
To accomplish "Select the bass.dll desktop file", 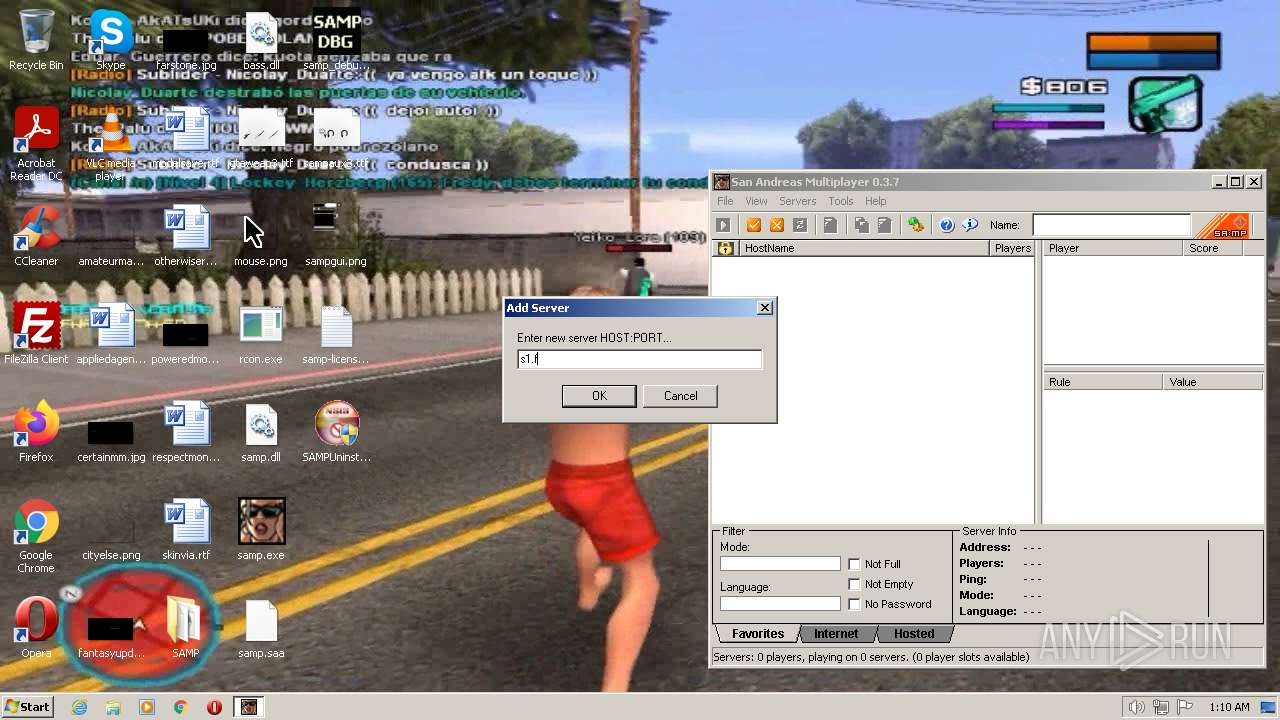I will [261, 41].
